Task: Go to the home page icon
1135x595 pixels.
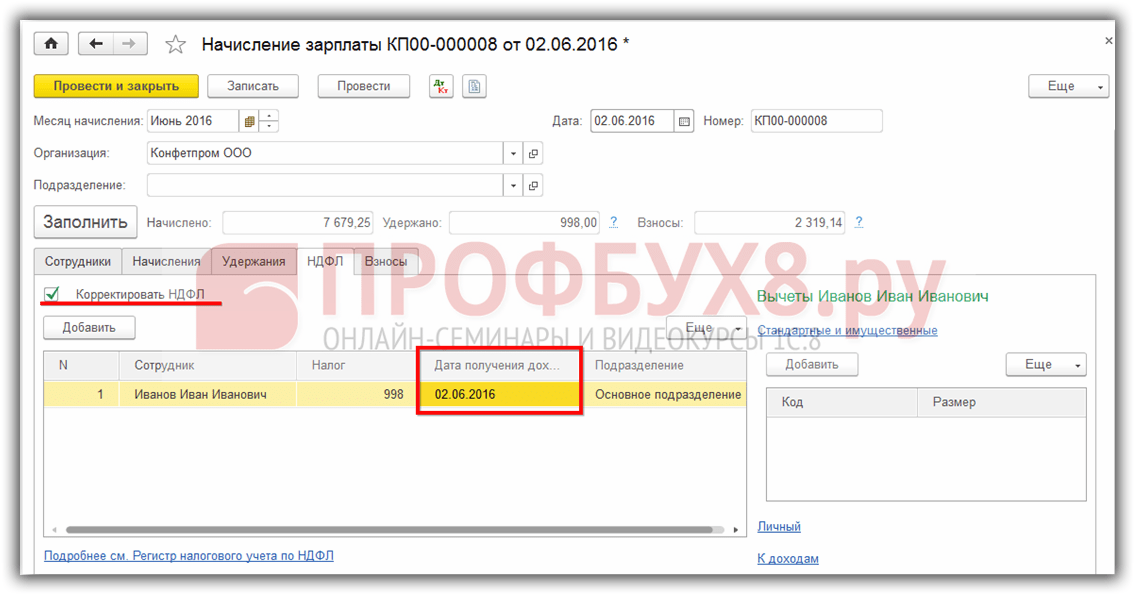Action: pos(51,44)
